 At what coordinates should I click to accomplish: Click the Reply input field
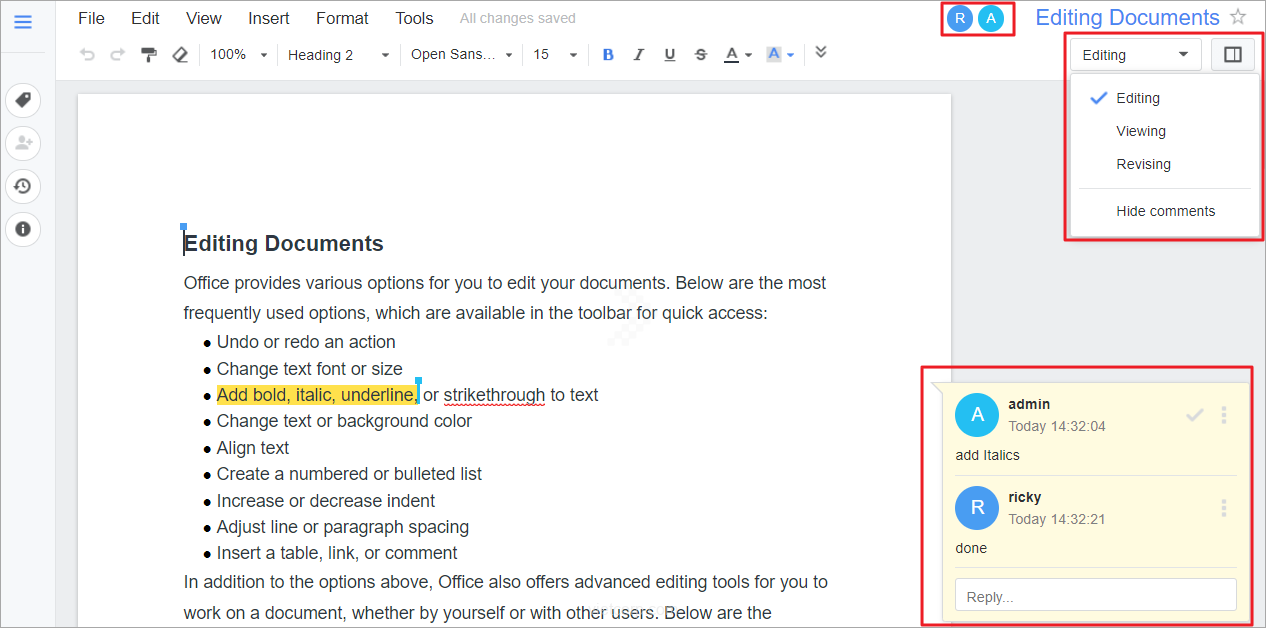tap(1095, 596)
